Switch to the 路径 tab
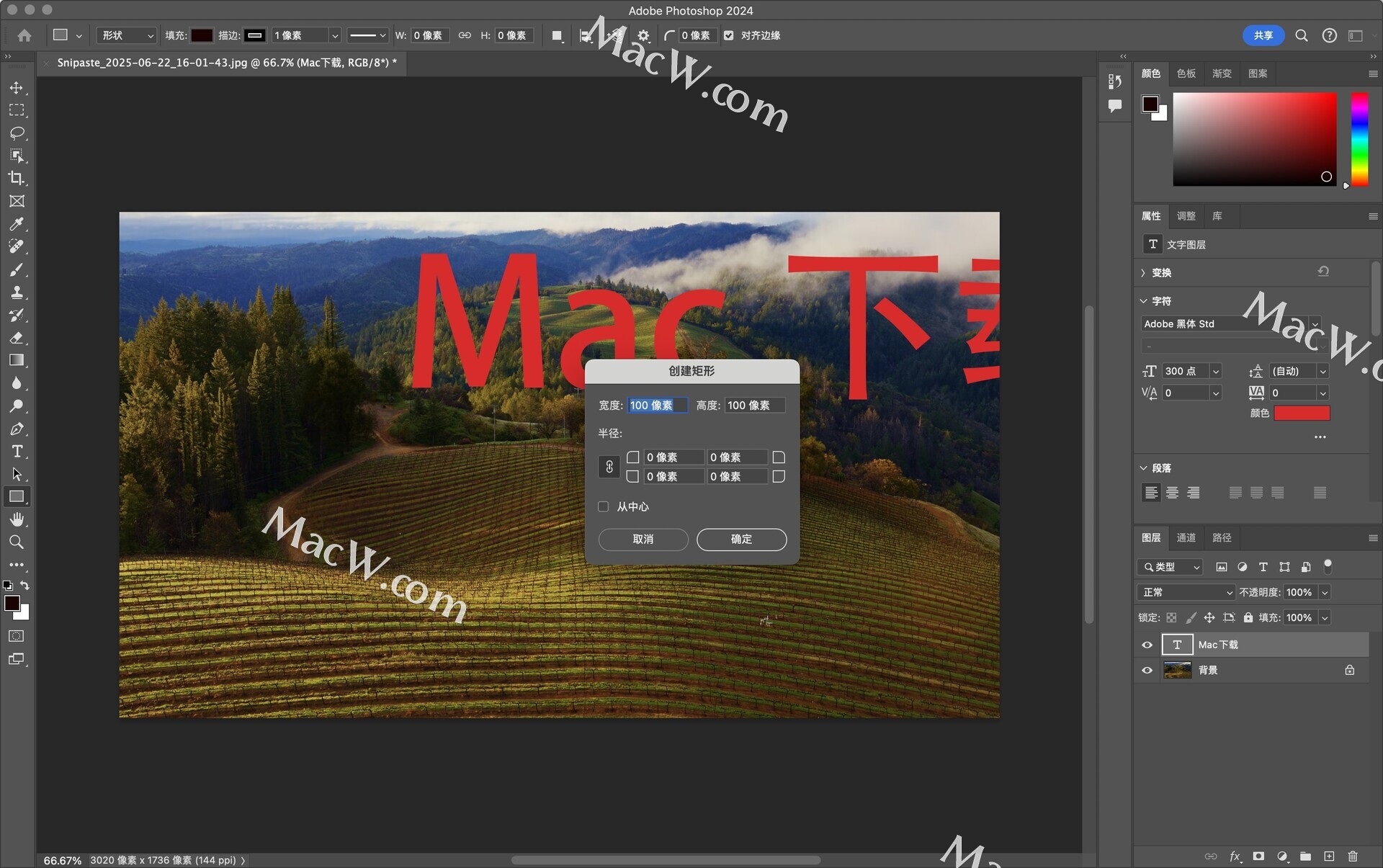1383x868 pixels. (x=1222, y=538)
